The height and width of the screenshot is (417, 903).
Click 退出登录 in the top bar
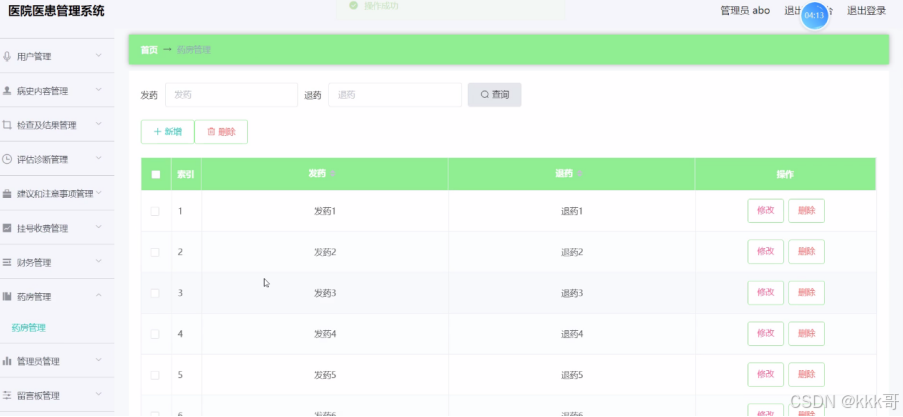coord(866,10)
